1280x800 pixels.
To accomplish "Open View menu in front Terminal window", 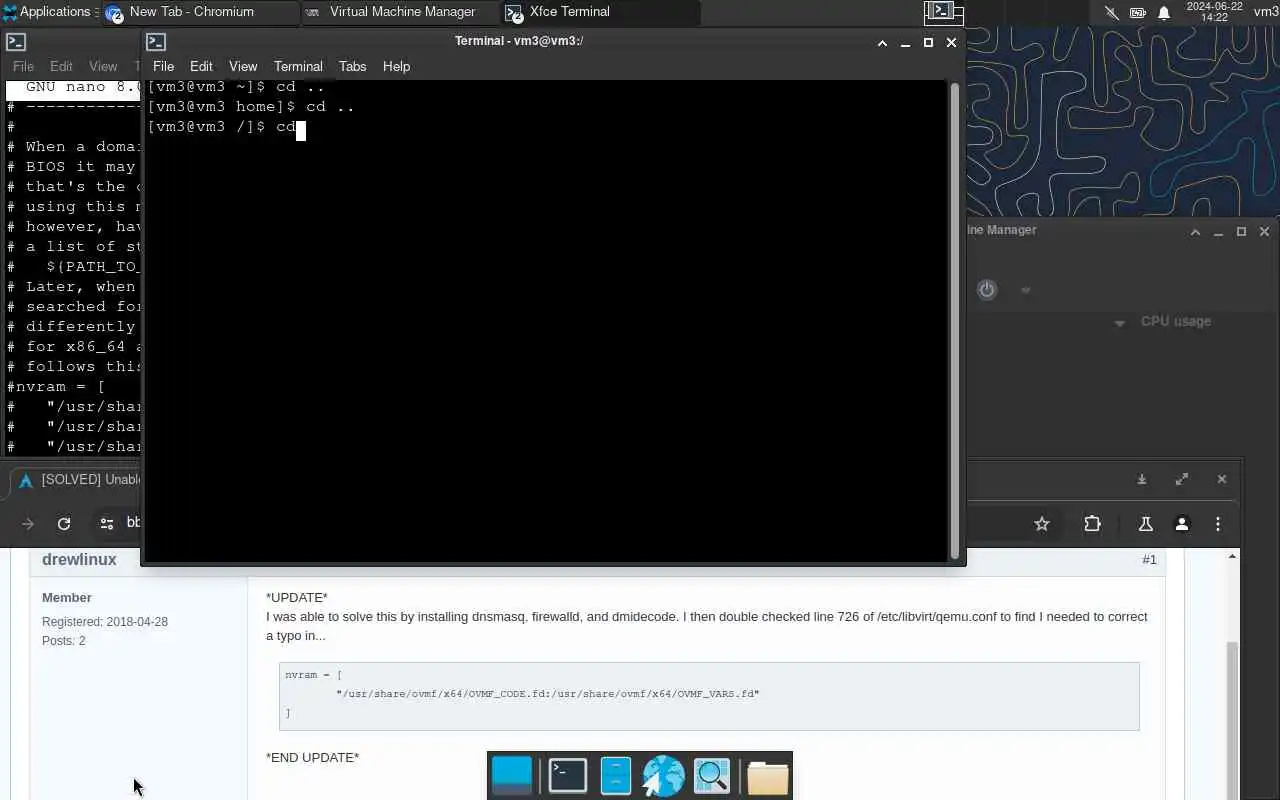I will pos(243,66).
